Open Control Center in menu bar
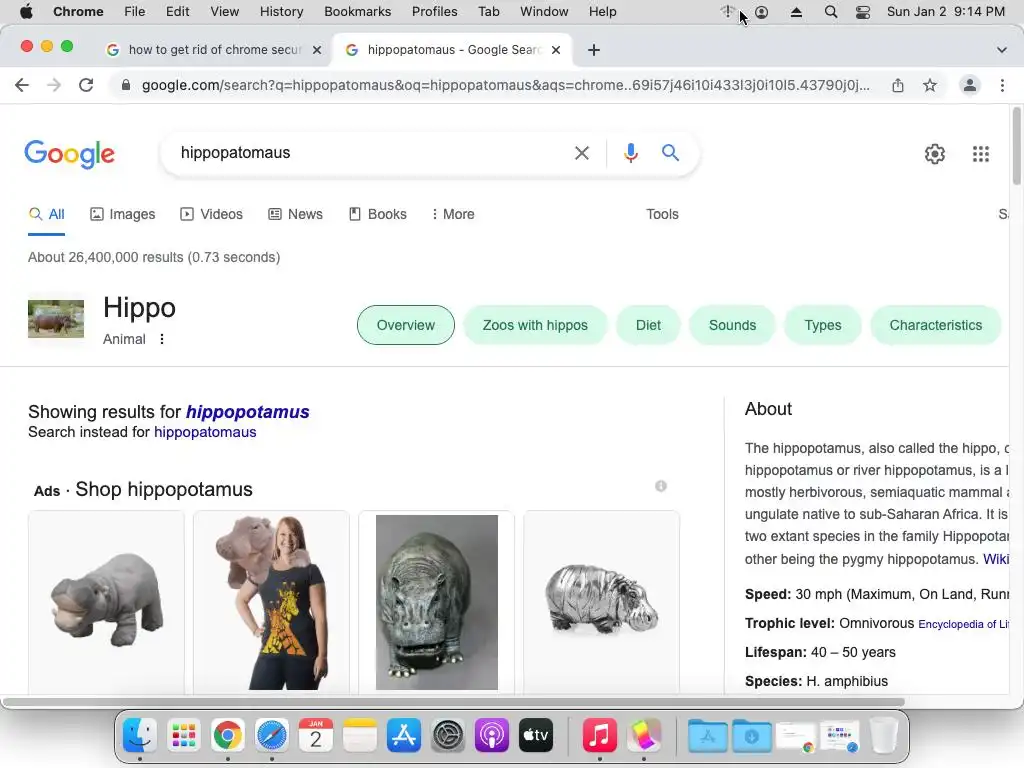The image size is (1024, 768). [x=863, y=12]
